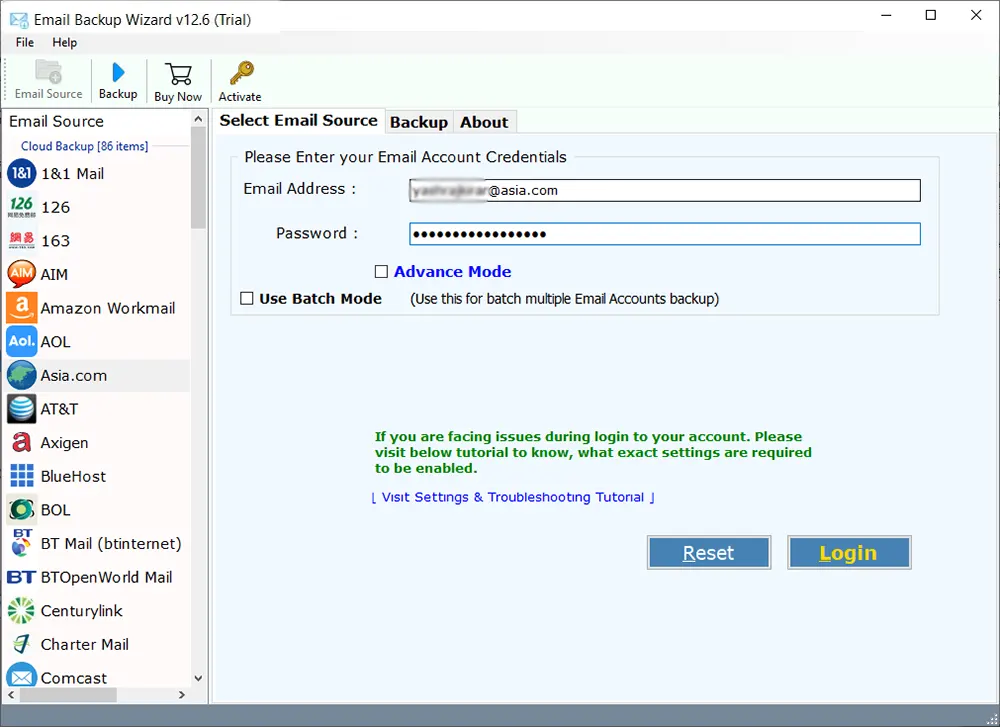Image resolution: width=1000 pixels, height=727 pixels.
Task: Open Buy Now shopping cart icon
Action: tap(178, 75)
